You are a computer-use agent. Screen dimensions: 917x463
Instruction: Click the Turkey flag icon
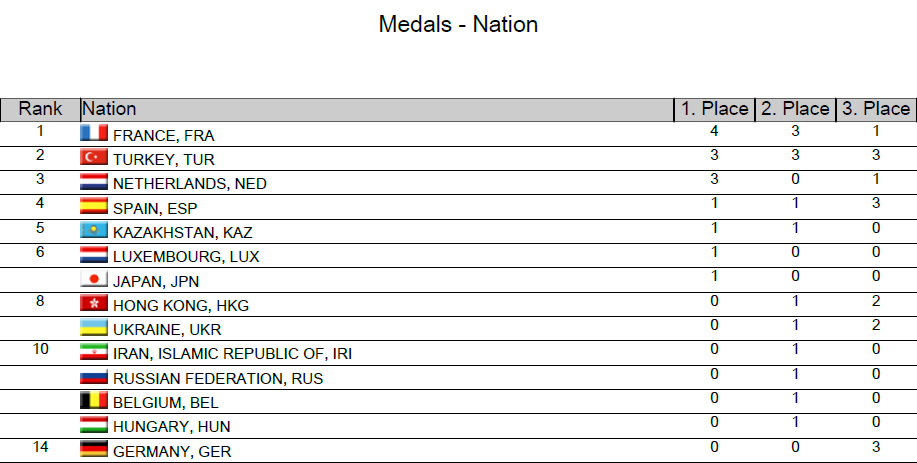pyautogui.click(x=94, y=158)
